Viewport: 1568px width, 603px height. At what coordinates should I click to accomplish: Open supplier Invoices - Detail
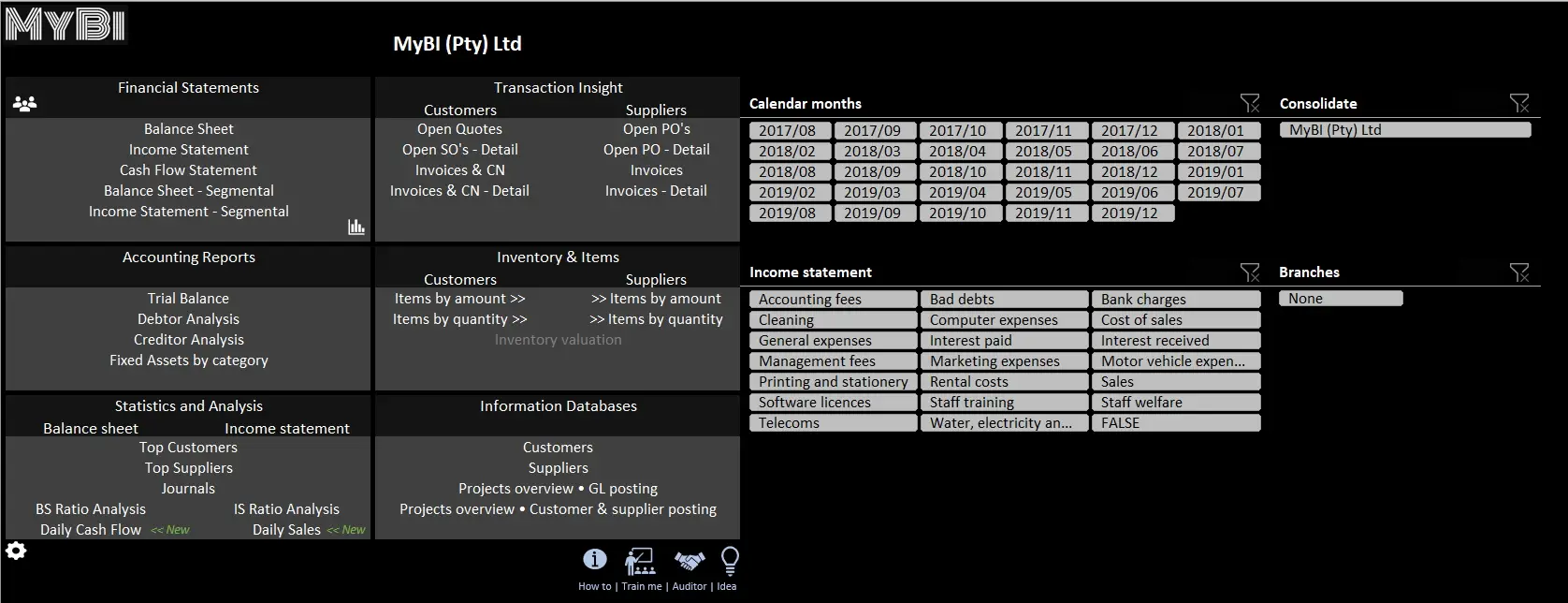657,191
